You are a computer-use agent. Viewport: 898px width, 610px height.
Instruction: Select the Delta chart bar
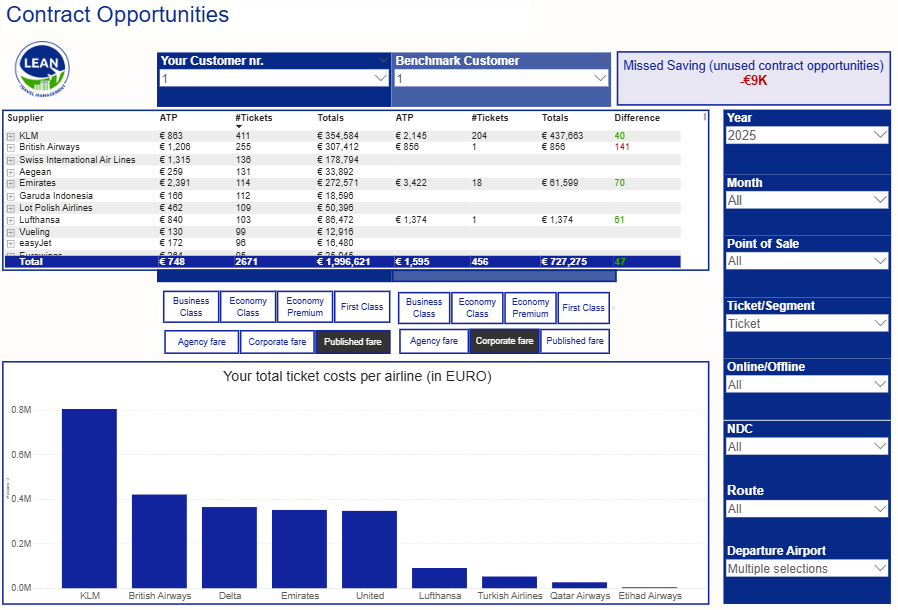coord(229,548)
